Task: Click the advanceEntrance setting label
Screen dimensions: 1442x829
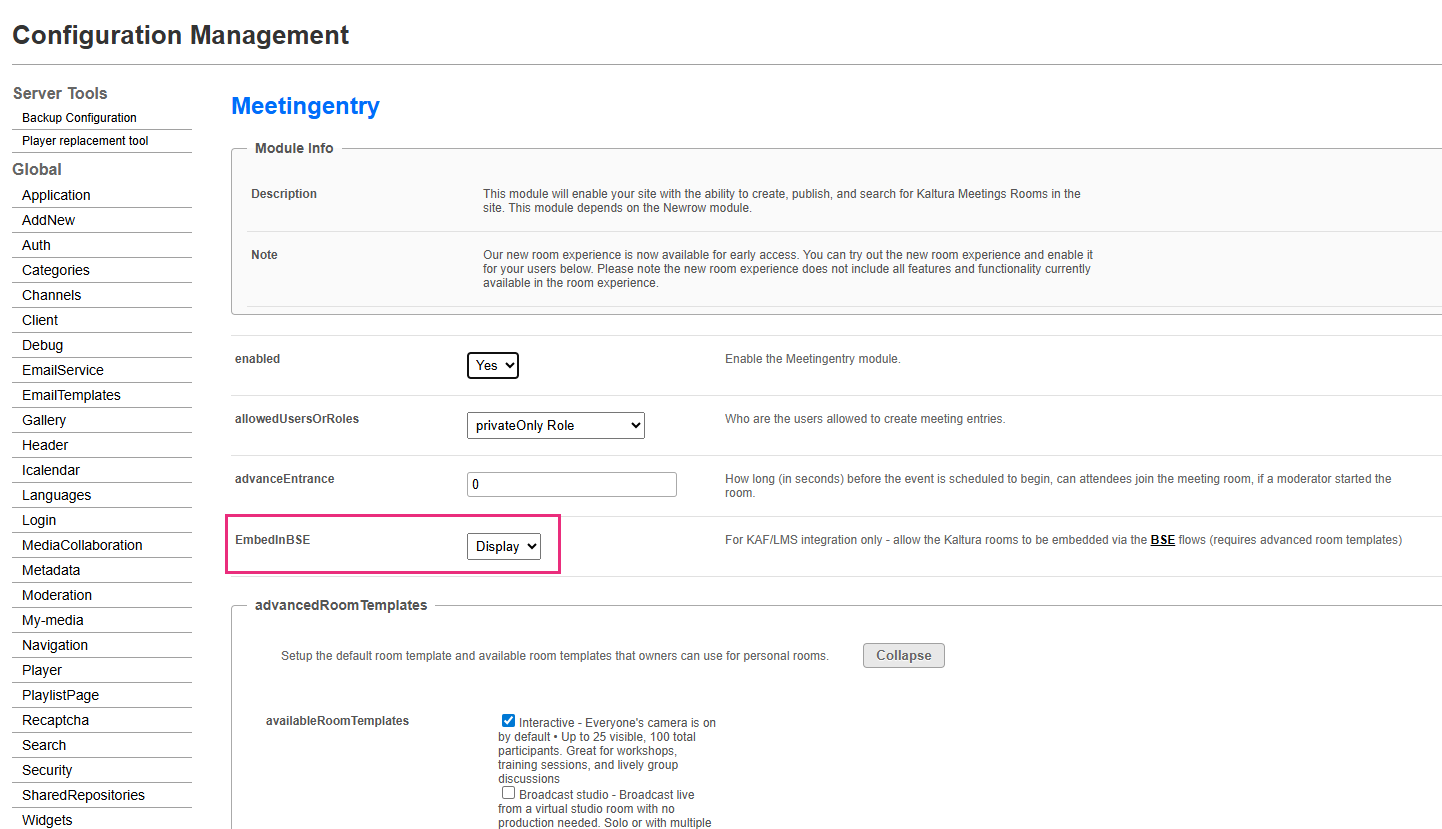Action: (285, 479)
